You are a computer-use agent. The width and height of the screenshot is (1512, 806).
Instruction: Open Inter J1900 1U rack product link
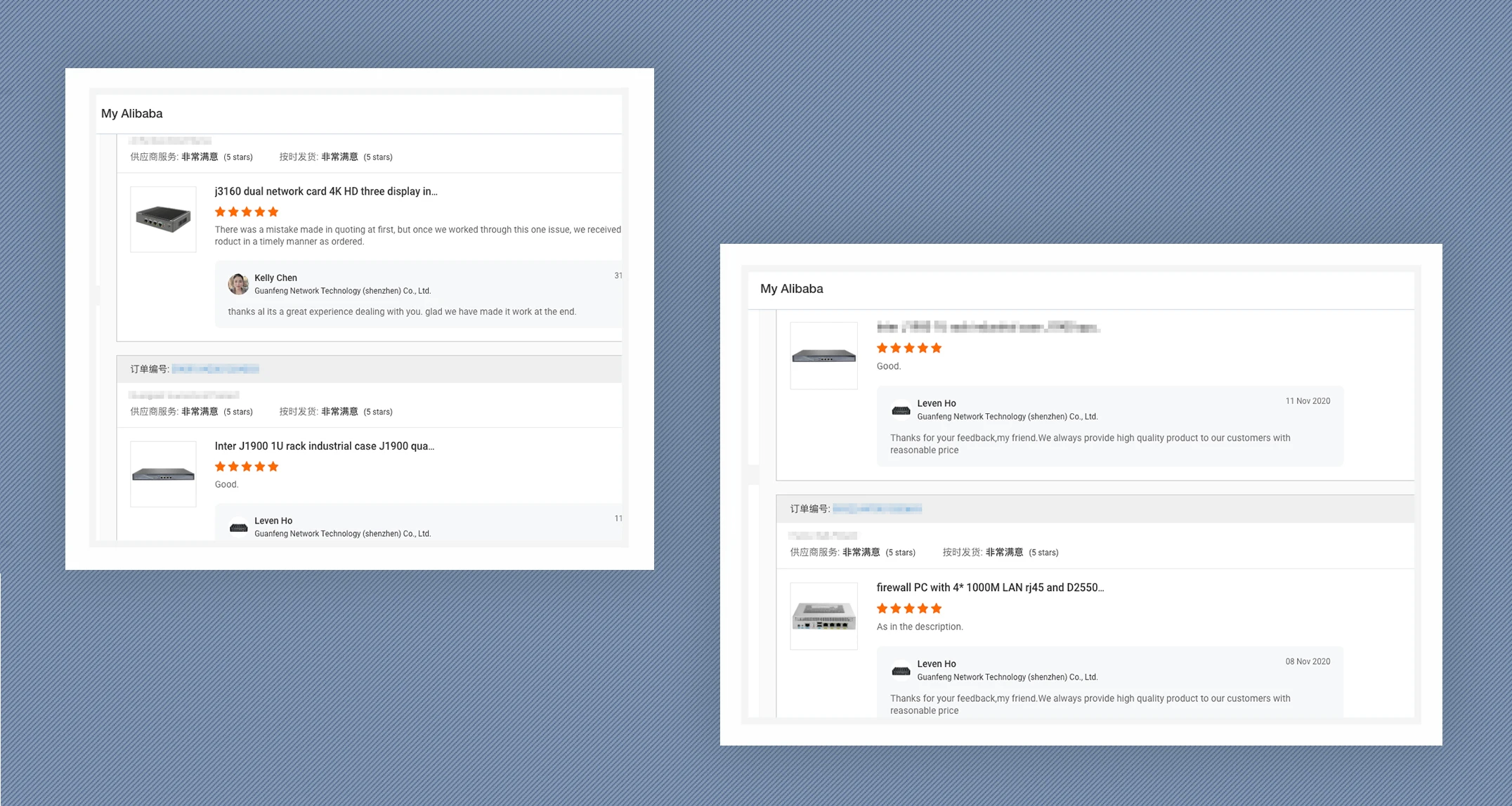coord(324,446)
